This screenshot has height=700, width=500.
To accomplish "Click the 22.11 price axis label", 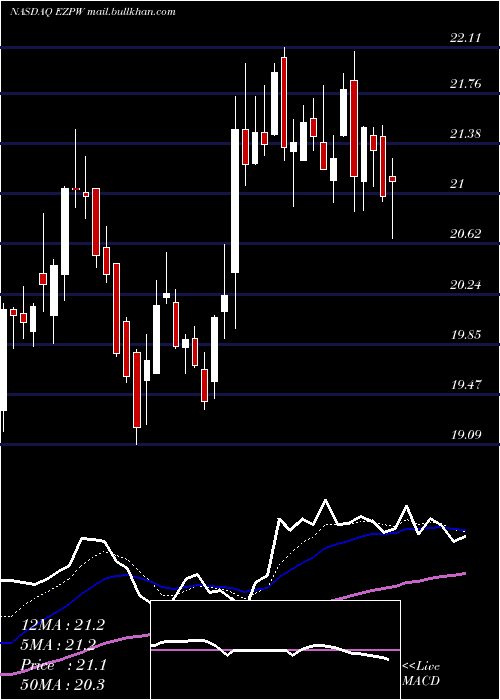I will (466, 38).
